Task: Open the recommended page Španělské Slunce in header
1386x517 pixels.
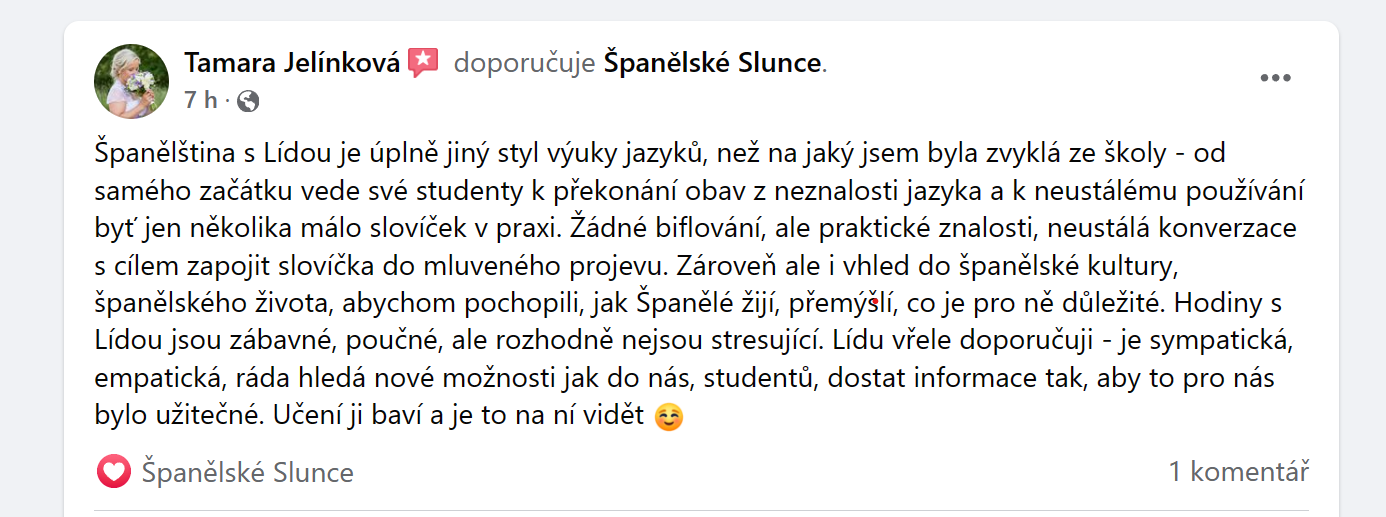Action: click(x=711, y=63)
